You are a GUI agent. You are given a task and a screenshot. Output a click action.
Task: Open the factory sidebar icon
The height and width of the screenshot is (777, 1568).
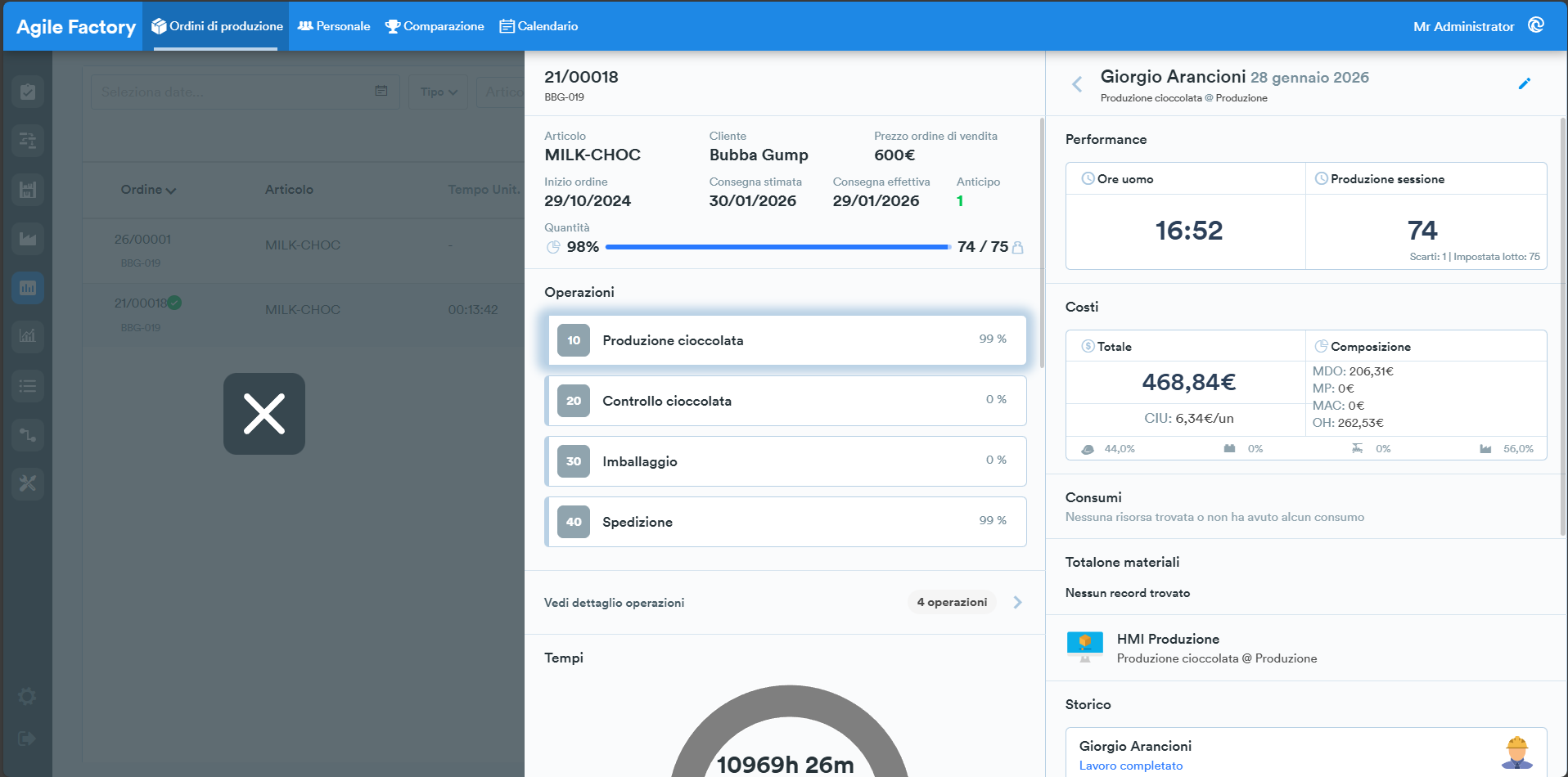tap(28, 239)
